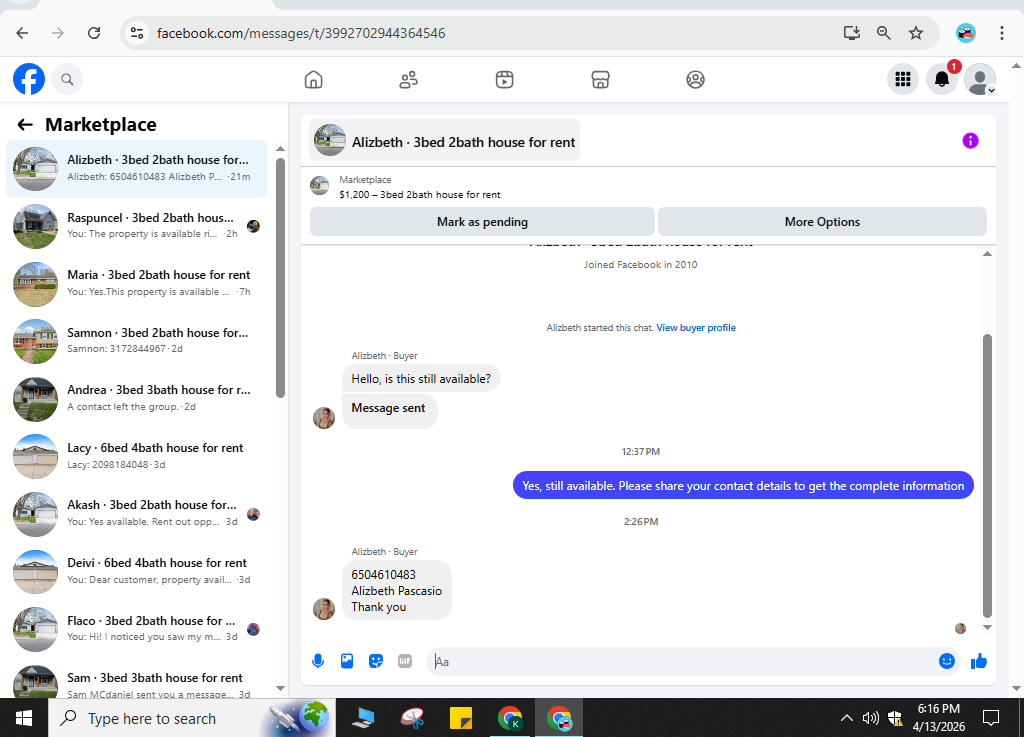Open the Windows notification center icon
The image size is (1024, 737).
tap(991, 718)
